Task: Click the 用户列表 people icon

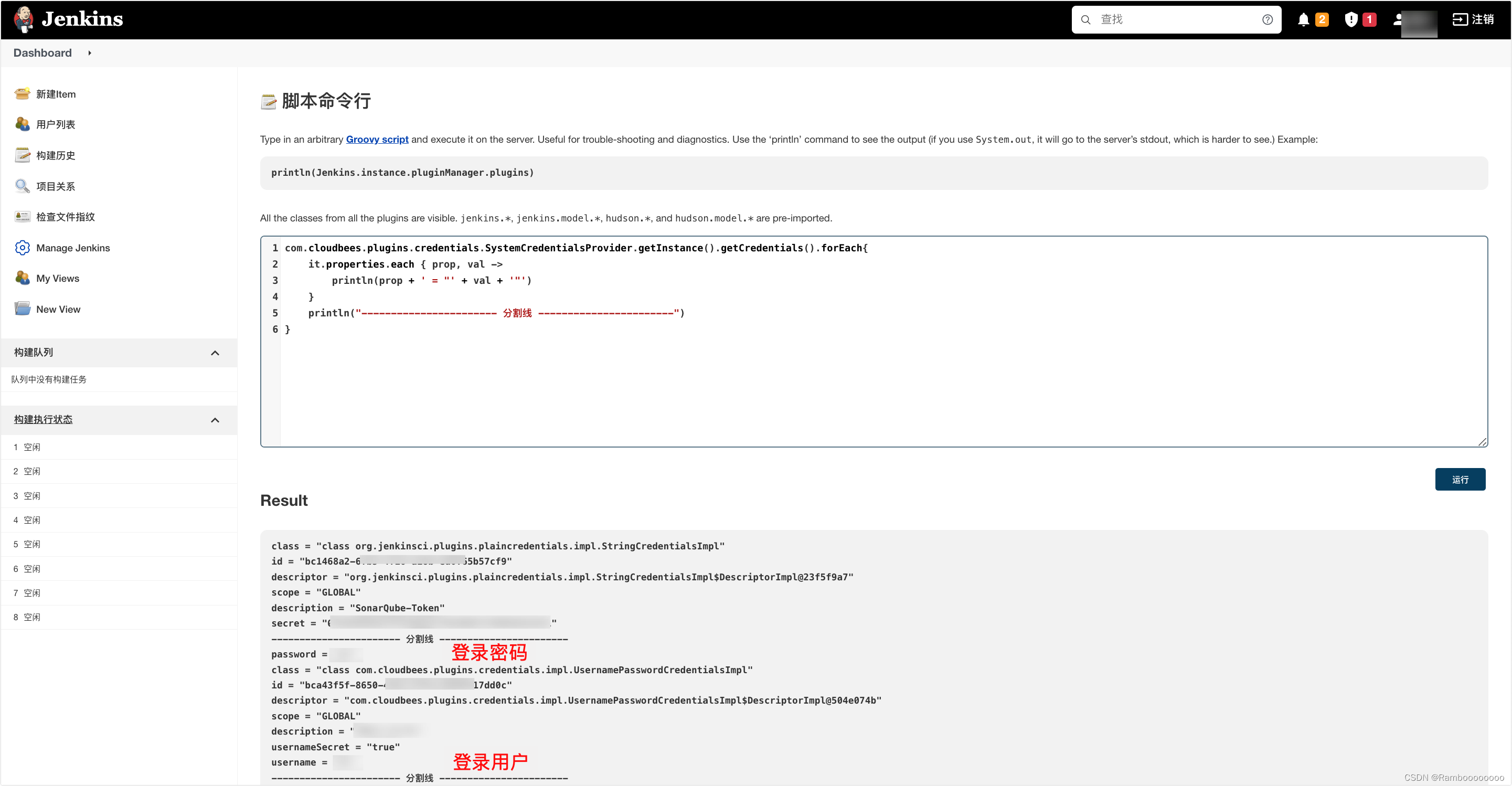Action: click(23, 124)
